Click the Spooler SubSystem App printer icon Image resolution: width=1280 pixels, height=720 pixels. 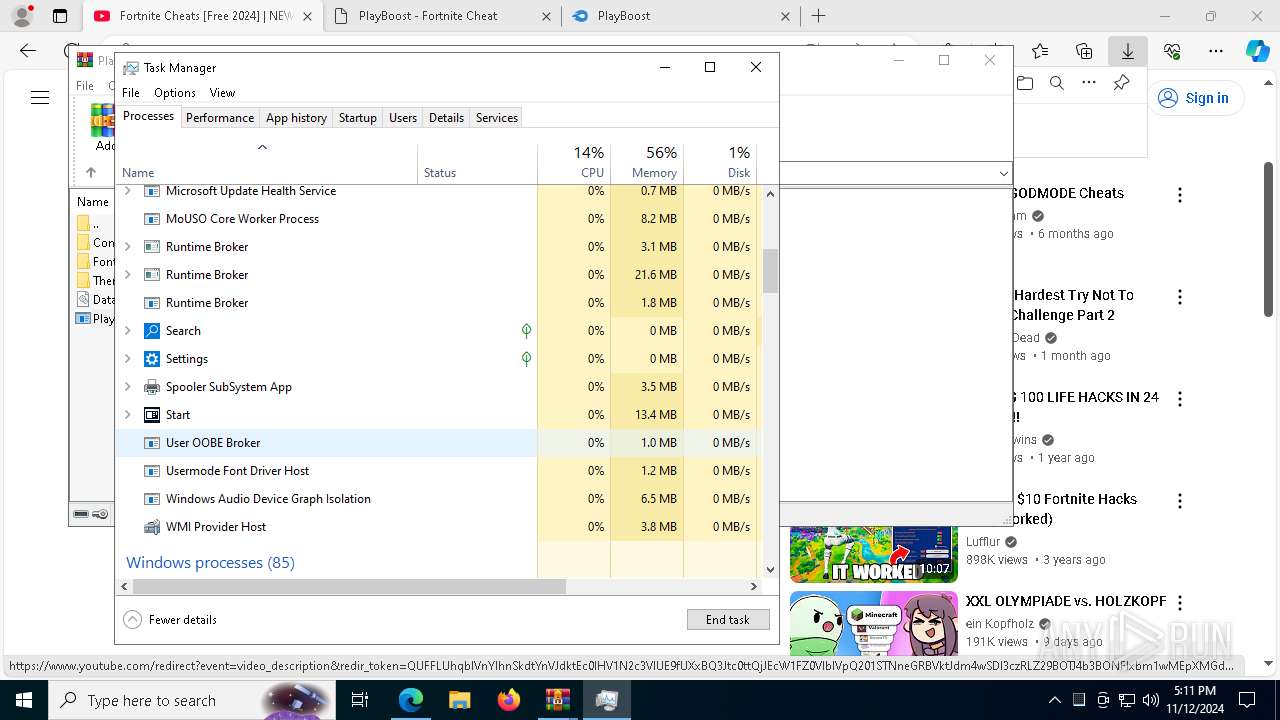click(x=152, y=387)
